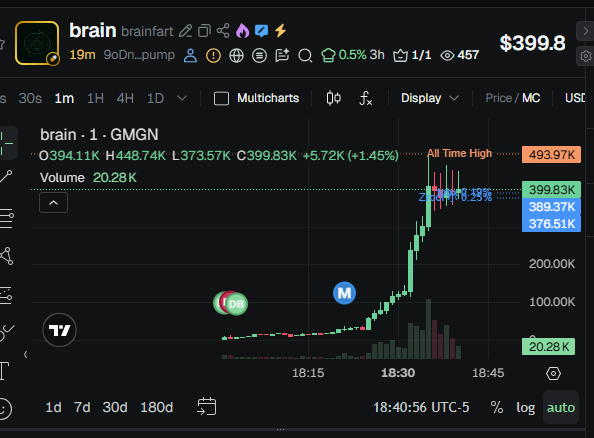
Task: Open the globe website icon
Action: (236, 56)
